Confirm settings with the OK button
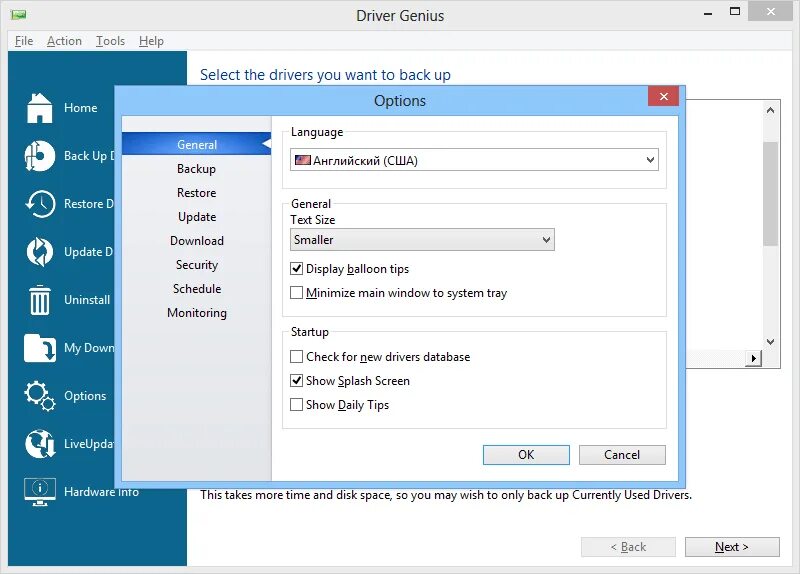 pyautogui.click(x=526, y=455)
